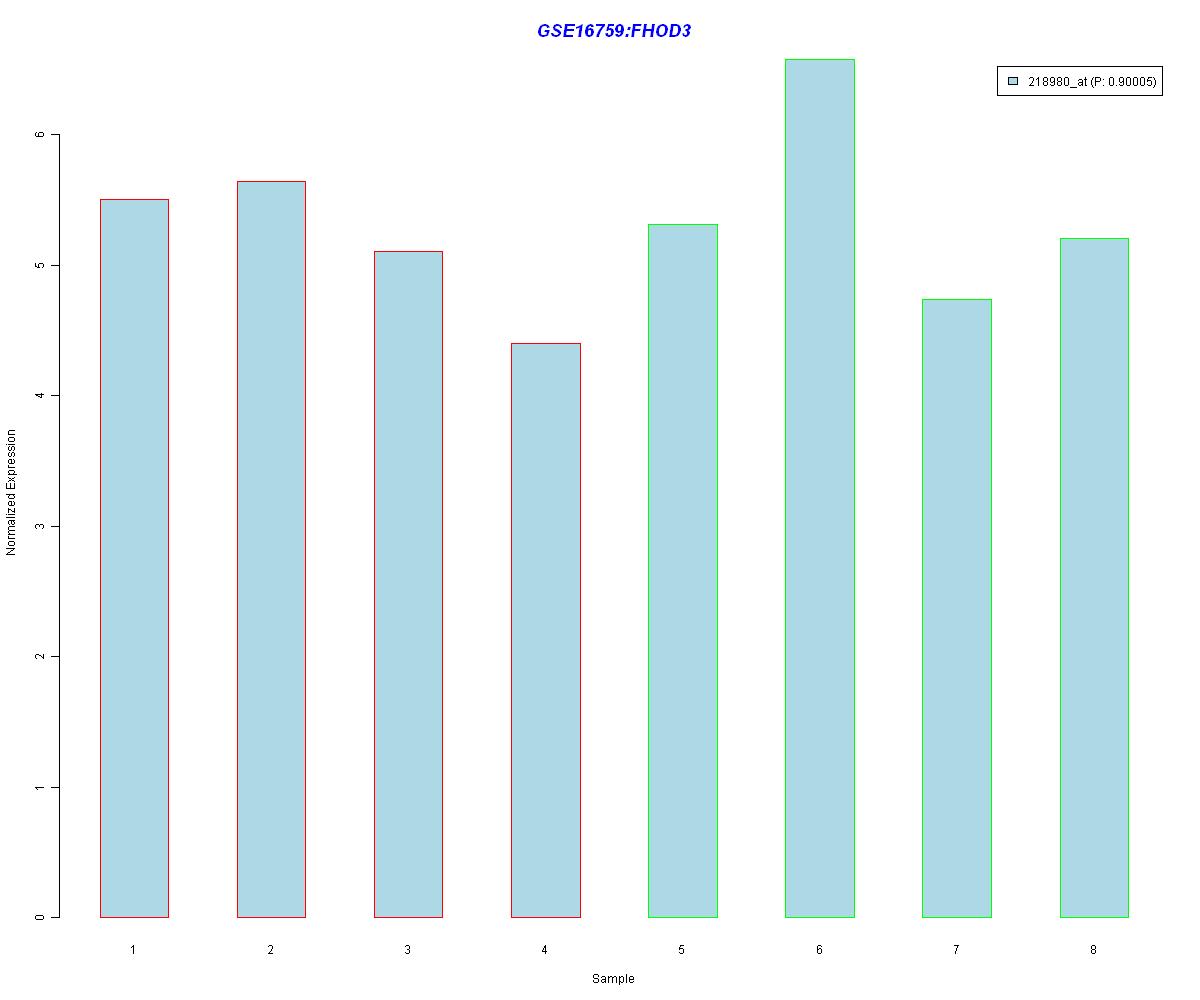Click the y-axis tick label 1

pyautogui.click(x=41, y=788)
